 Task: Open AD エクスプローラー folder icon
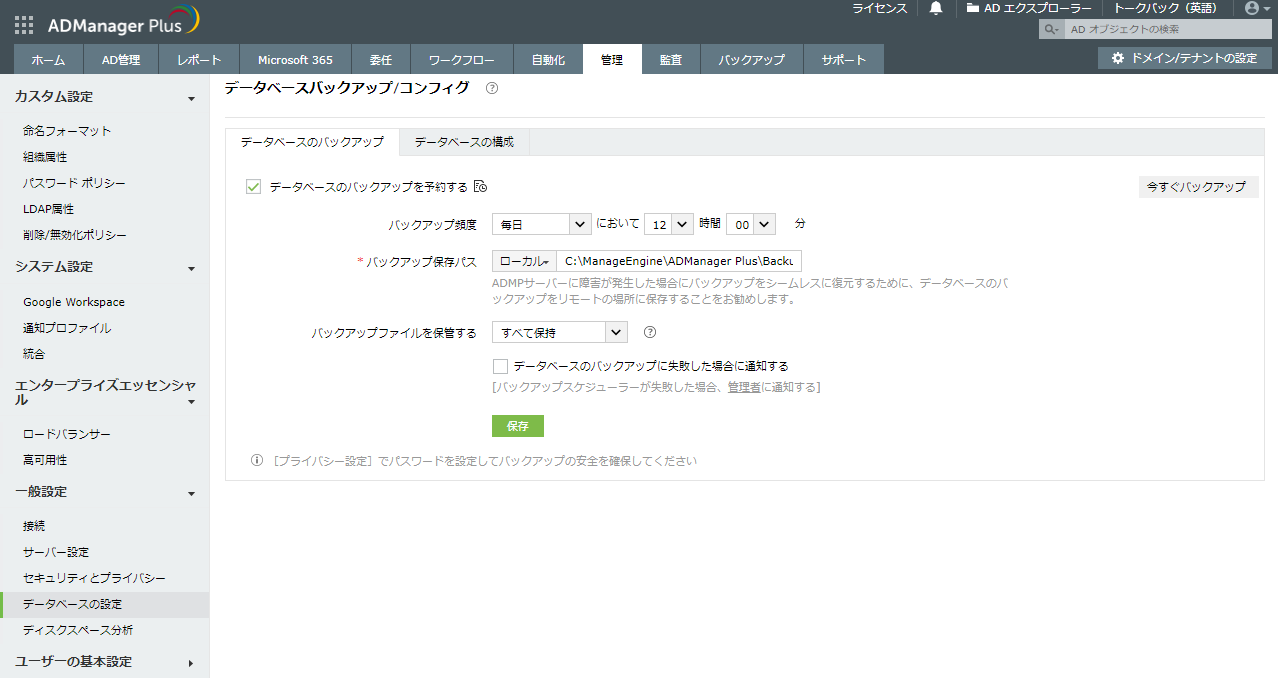(973, 8)
